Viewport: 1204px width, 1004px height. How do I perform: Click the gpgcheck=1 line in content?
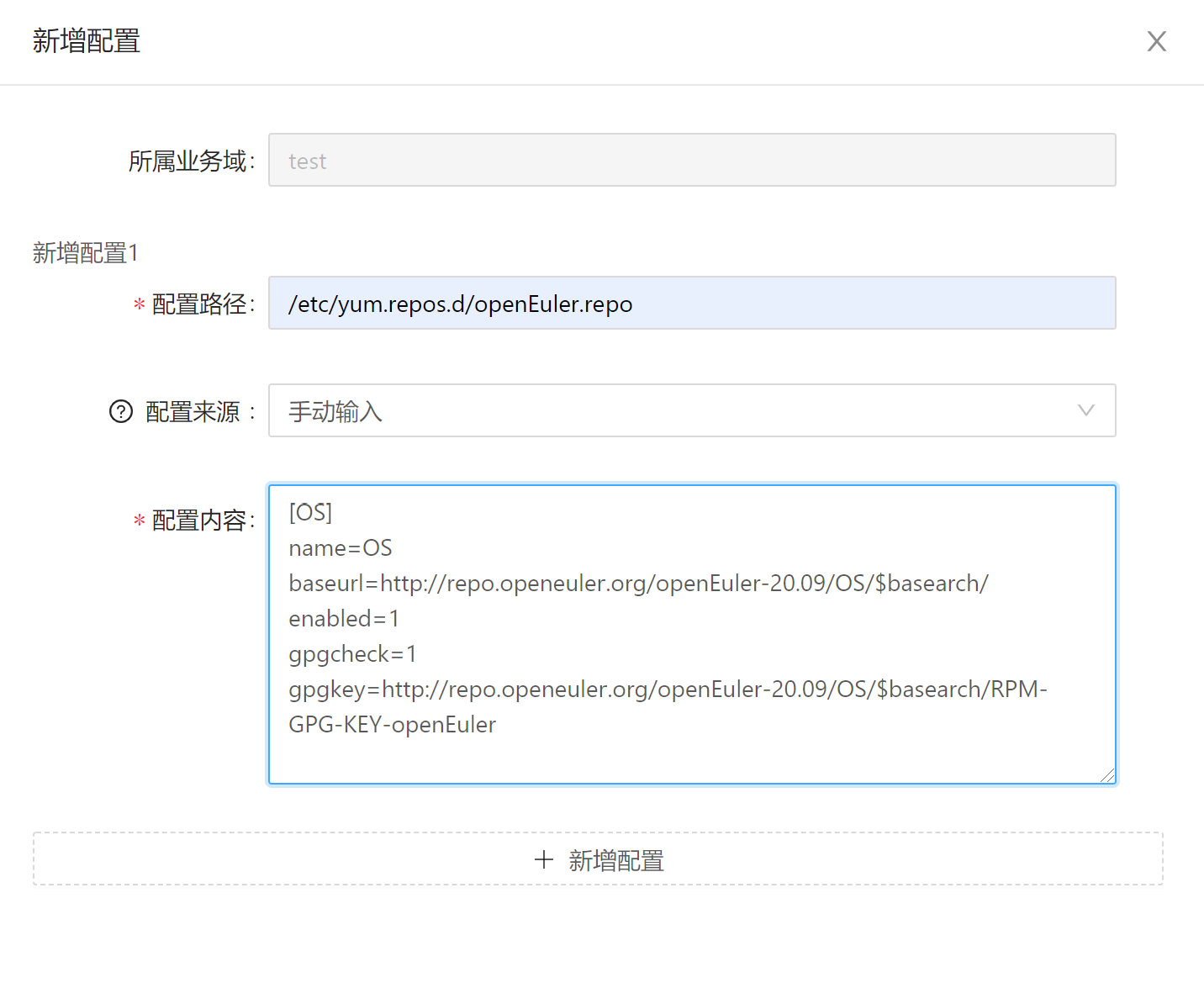click(x=352, y=654)
